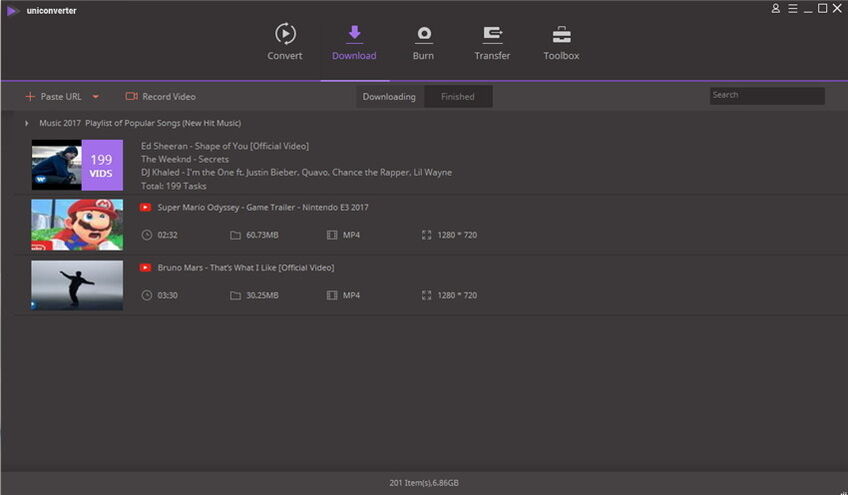Click Super Mario Odyssey - Game Trailer title

pyautogui.click(x=263, y=207)
